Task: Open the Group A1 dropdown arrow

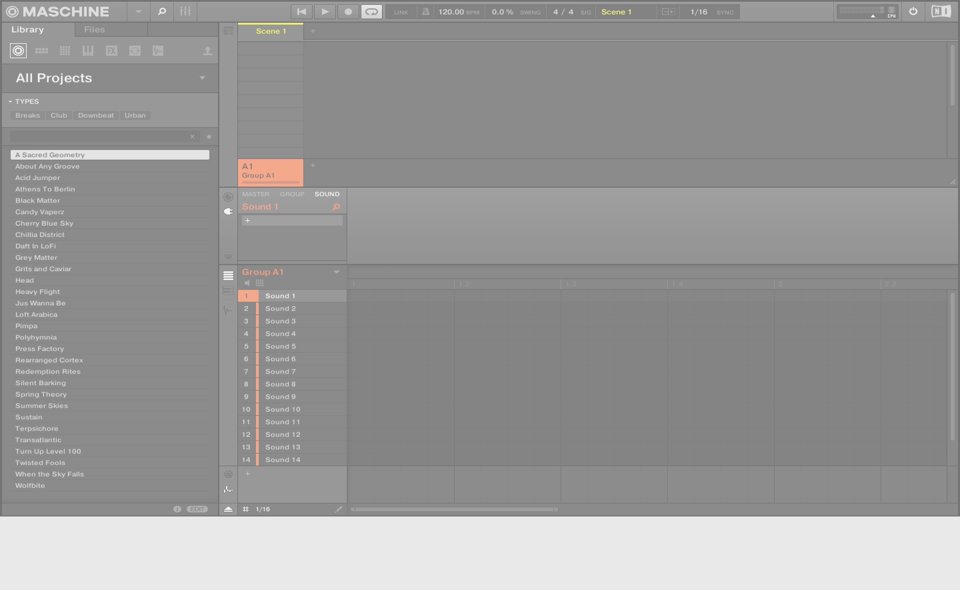Action: pyautogui.click(x=337, y=272)
